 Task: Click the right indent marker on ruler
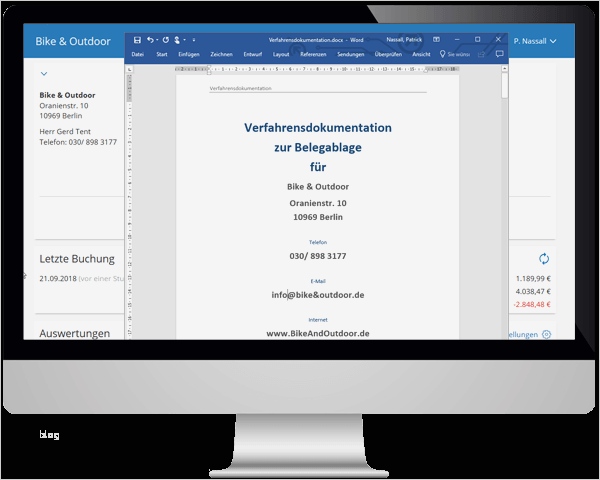point(426,70)
